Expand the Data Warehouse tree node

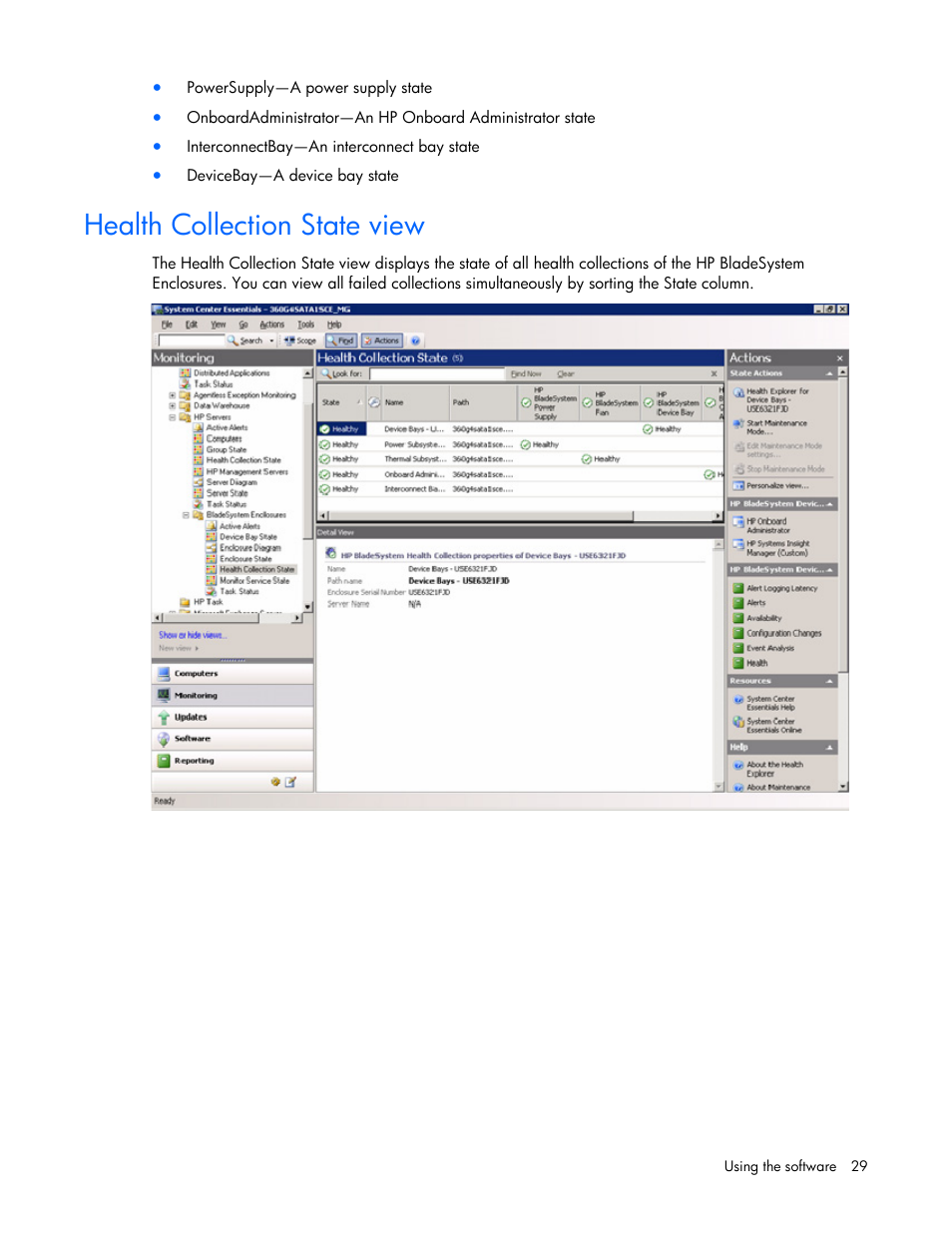[x=173, y=406]
